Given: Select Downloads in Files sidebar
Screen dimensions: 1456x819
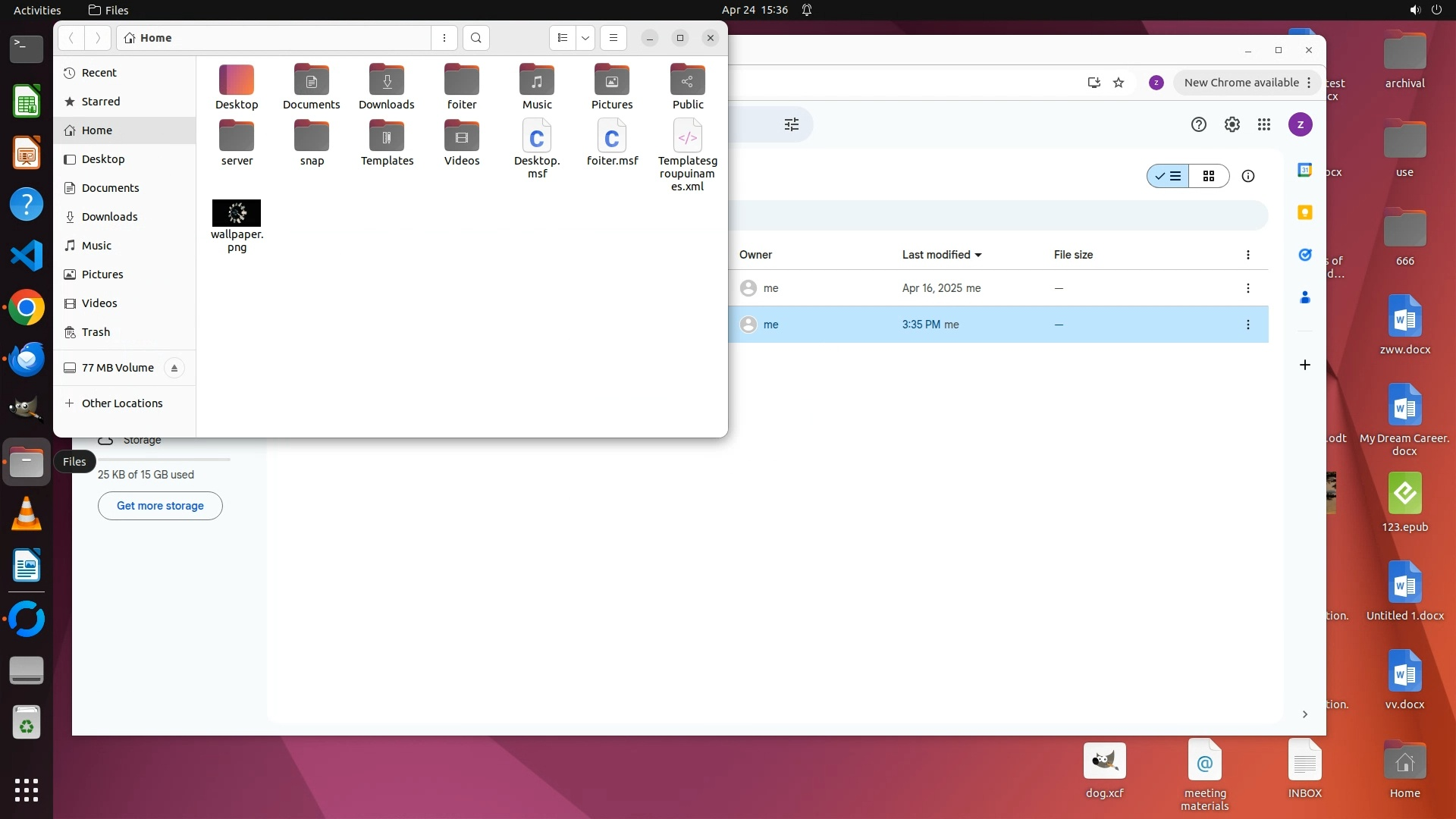Looking at the screenshot, I should pos(109,217).
